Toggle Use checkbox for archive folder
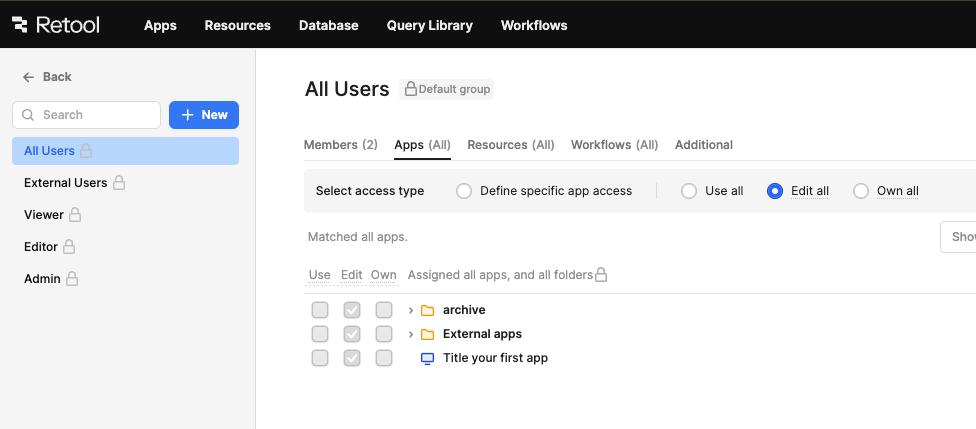Screen dimensions: 976x429 coord(320,310)
